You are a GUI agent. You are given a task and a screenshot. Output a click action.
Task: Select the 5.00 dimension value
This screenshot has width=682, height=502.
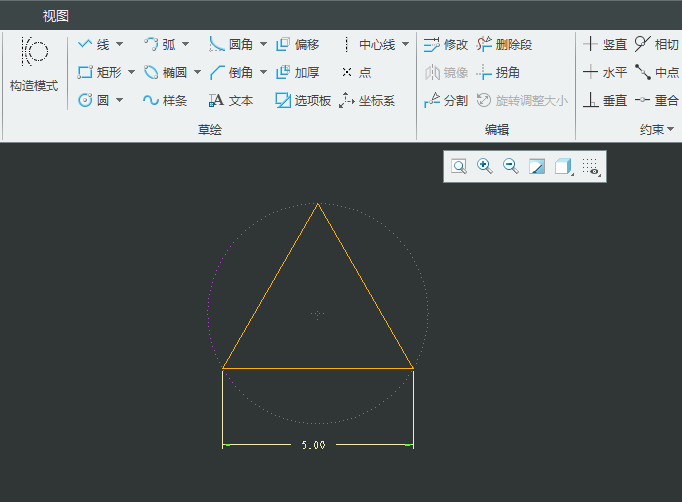313,445
